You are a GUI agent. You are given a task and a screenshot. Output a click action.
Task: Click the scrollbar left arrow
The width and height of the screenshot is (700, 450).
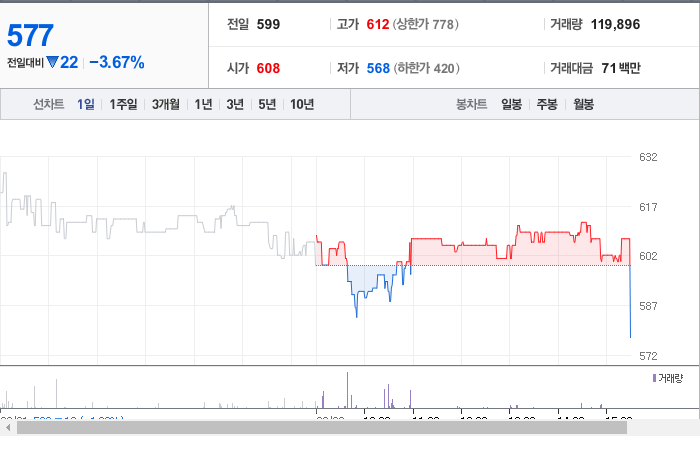coord(8,428)
